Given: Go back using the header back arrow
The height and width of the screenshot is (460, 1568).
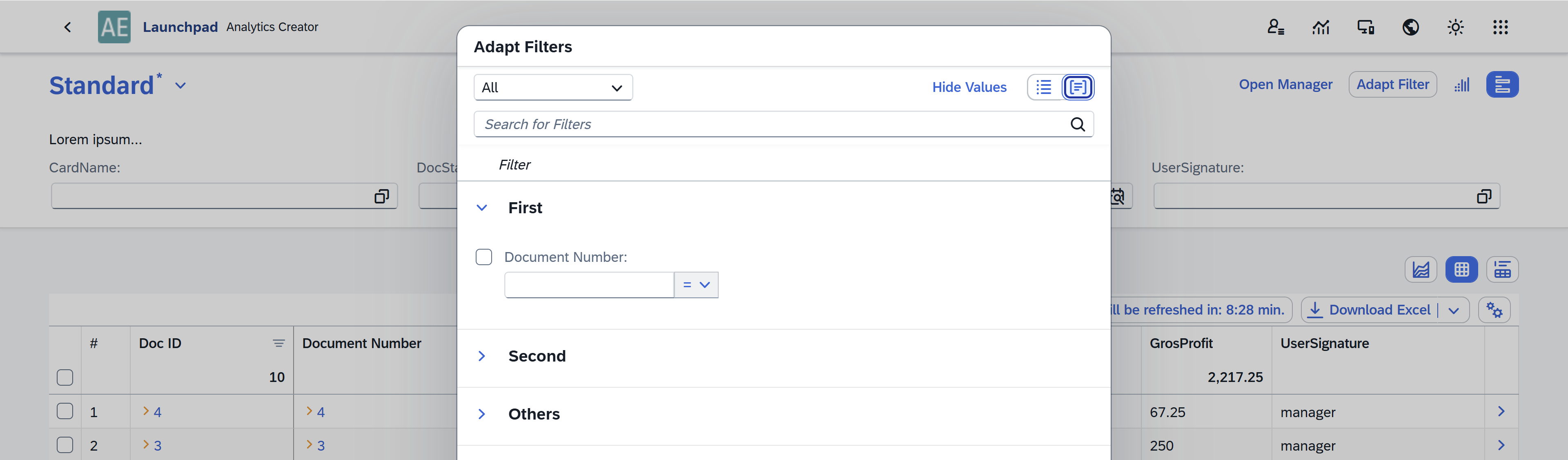Looking at the screenshot, I should 67,27.
